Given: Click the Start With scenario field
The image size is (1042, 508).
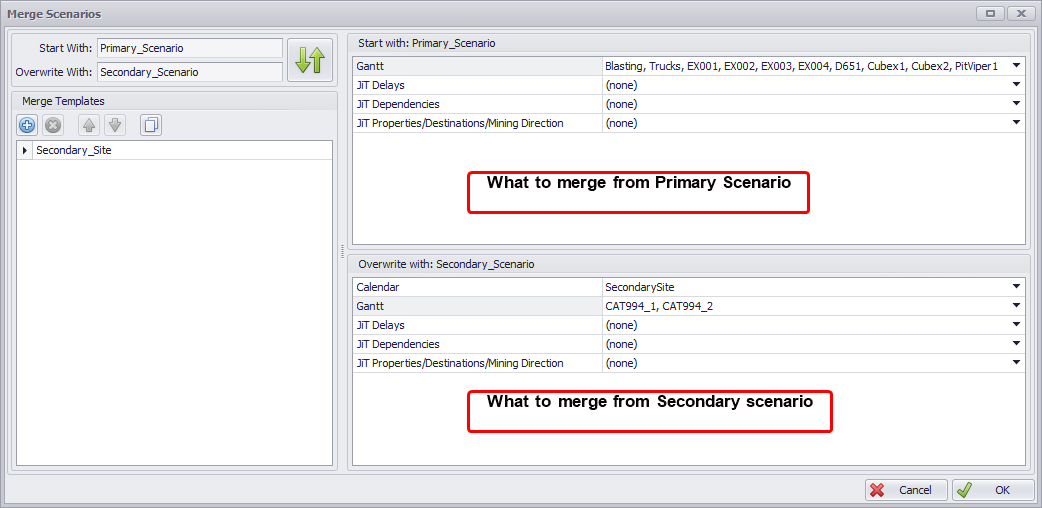Looking at the screenshot, I should click(x=190, y=48).
